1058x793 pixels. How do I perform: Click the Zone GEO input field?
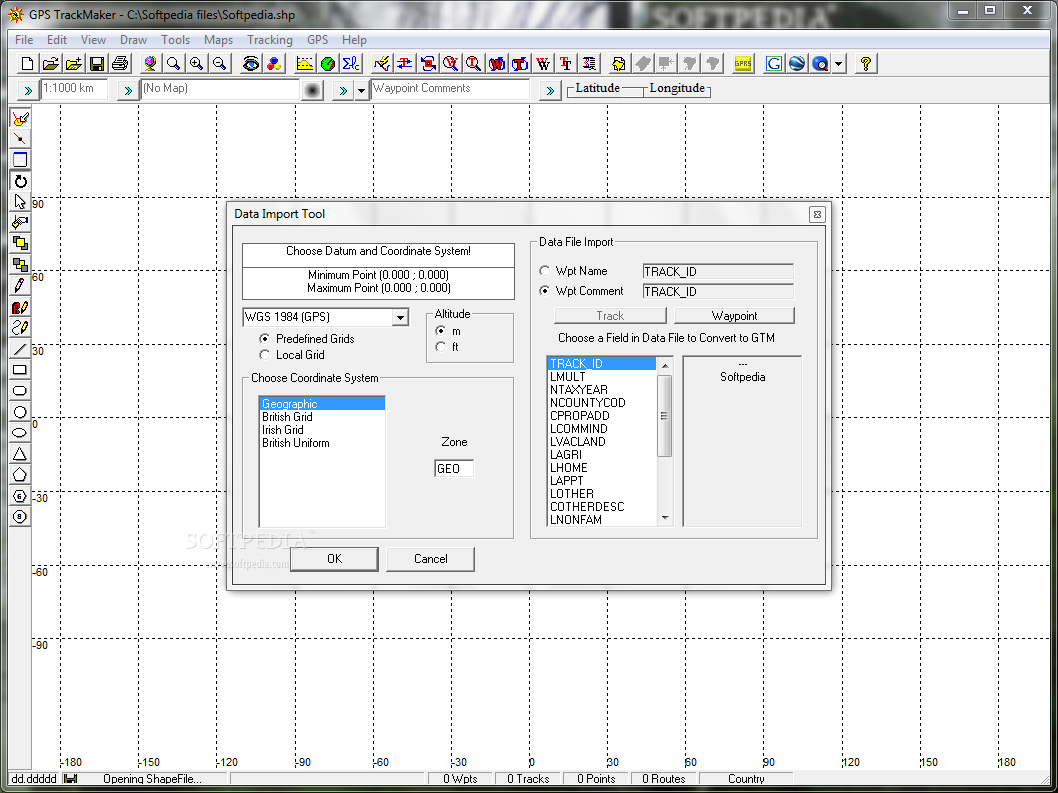(x=454, y=468)
